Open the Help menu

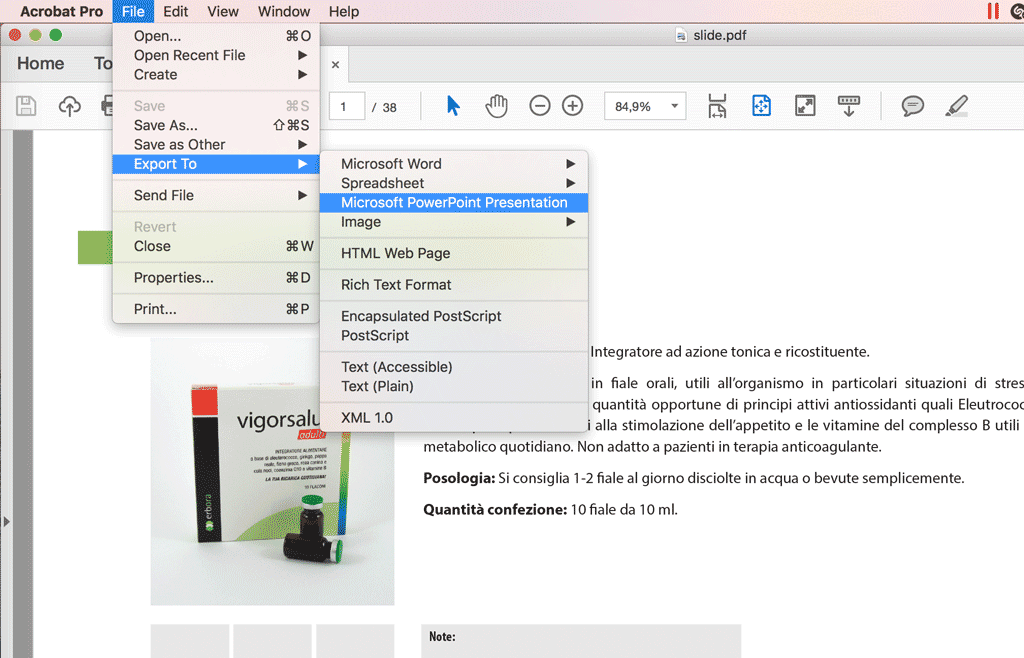(x=344, y=11)
